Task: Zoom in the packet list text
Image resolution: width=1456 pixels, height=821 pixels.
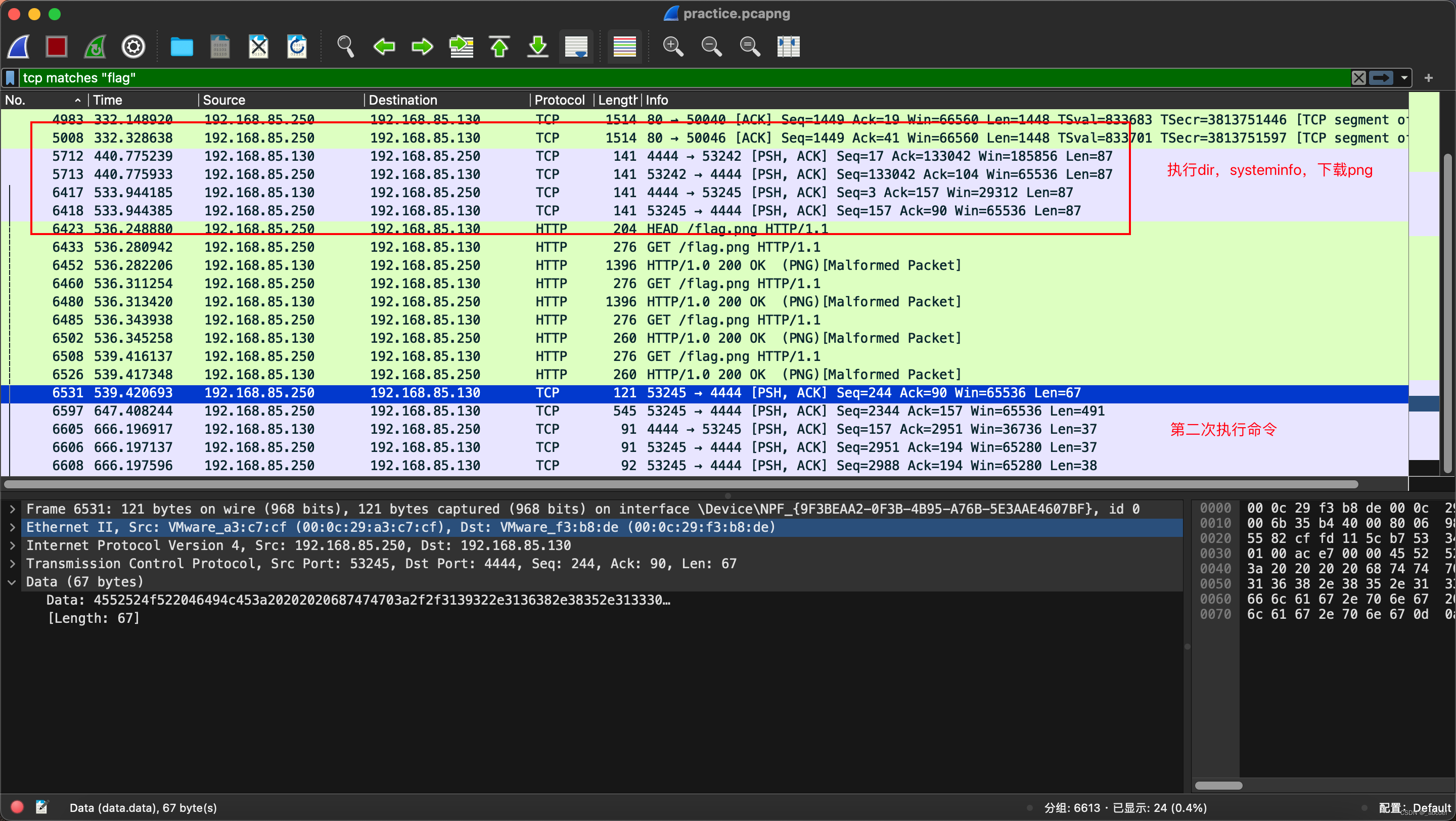Action: [672, 47]
